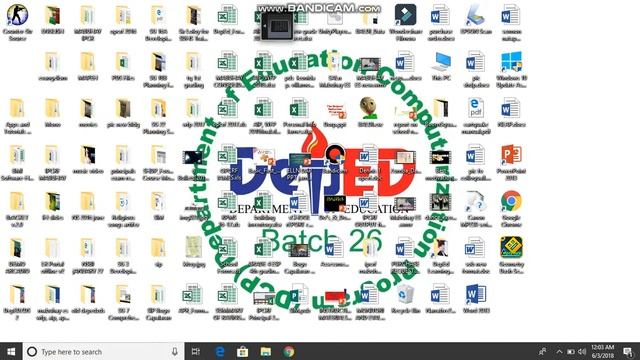Open Task View from the taskbar

[x=196, y=351]
